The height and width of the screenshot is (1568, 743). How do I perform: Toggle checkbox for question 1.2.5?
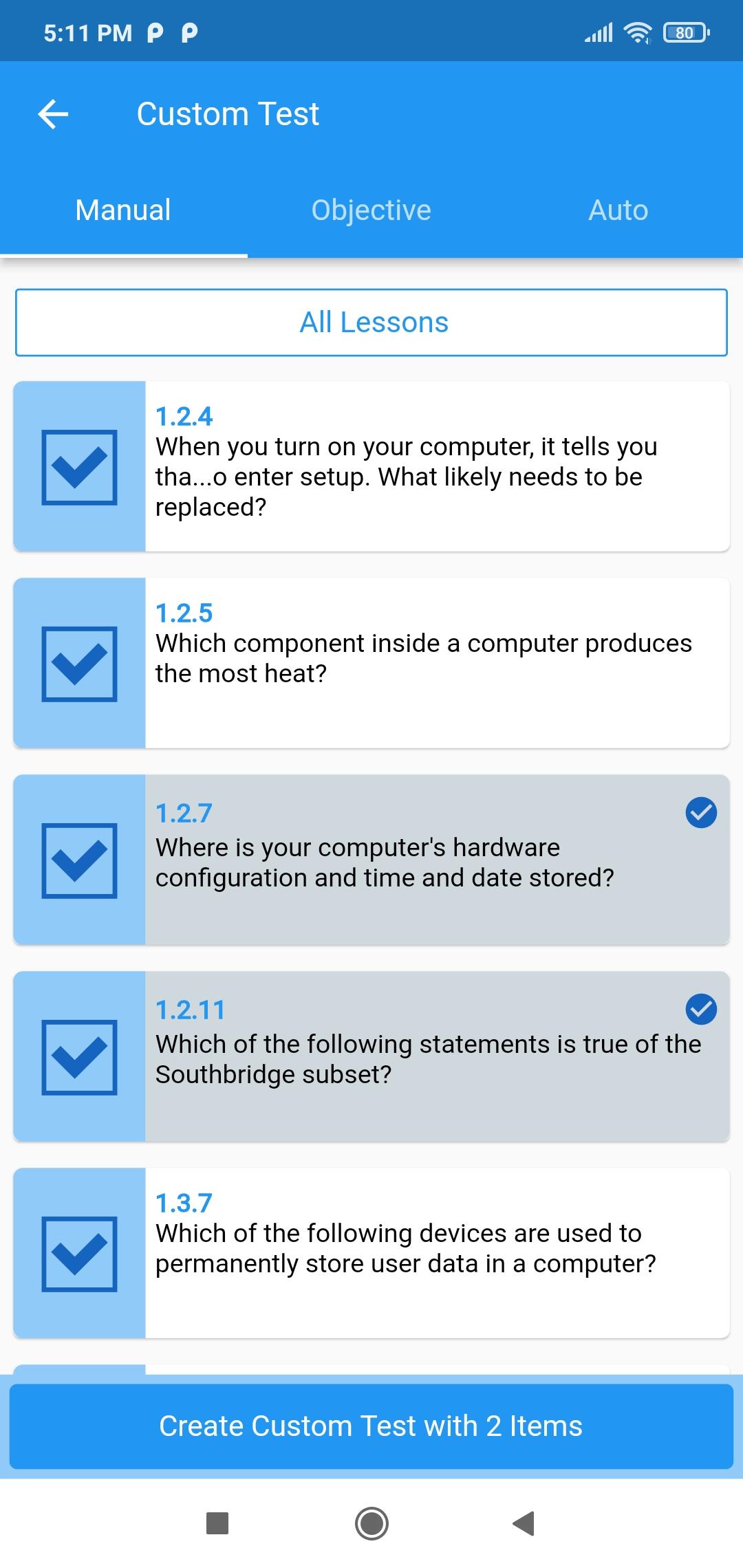[x=79, y=664]
